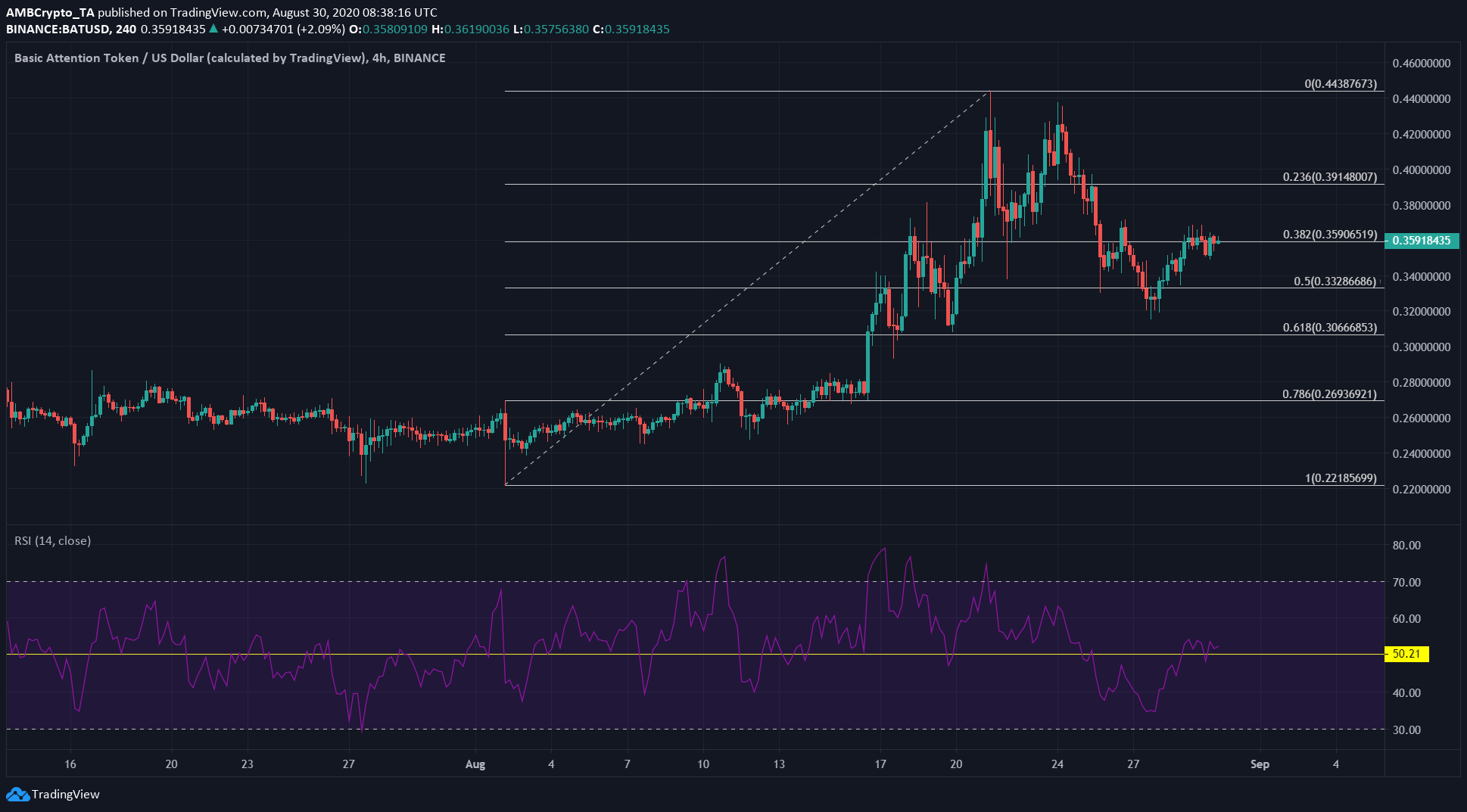Screen dimensions: 1467x812
Task: Click the TradingView cloud logo icon
Action: tap(17, 795)
